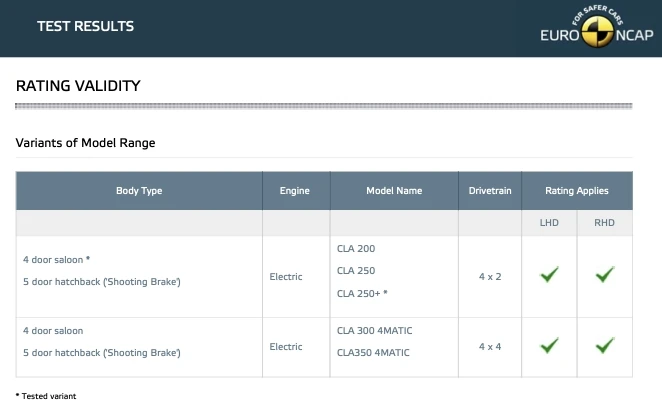Select the Body Type column header

point(139,191)
